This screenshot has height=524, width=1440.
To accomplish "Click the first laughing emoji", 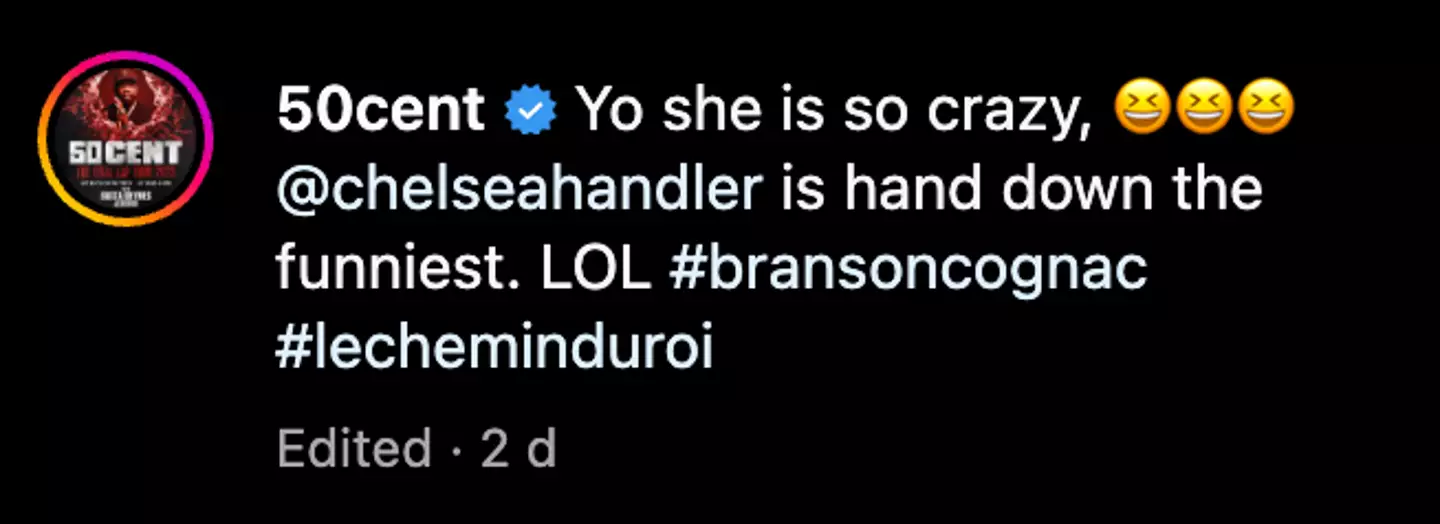I will pos(1138,112).
